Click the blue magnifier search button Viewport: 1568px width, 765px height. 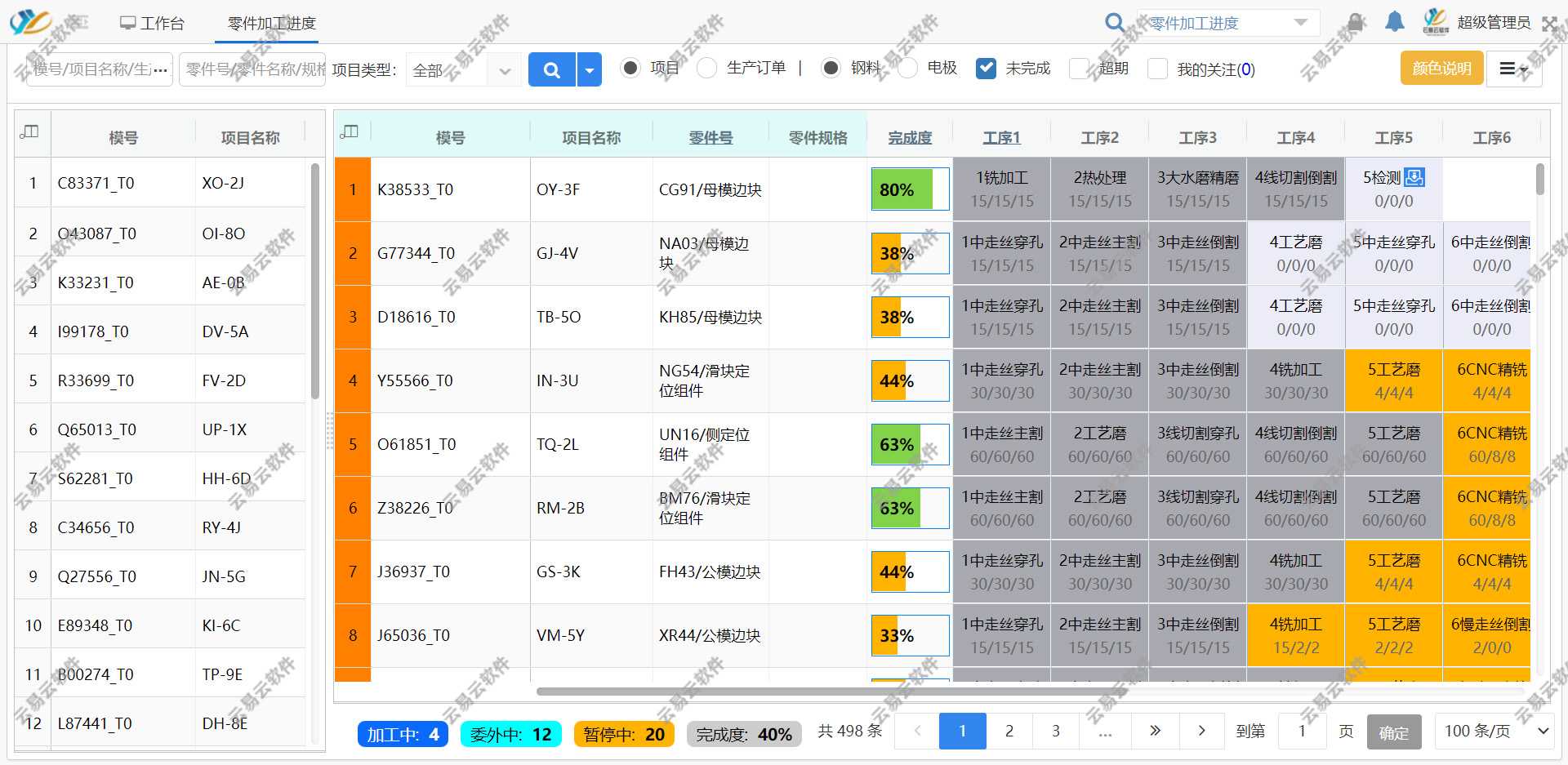click(x=551, y=69)
